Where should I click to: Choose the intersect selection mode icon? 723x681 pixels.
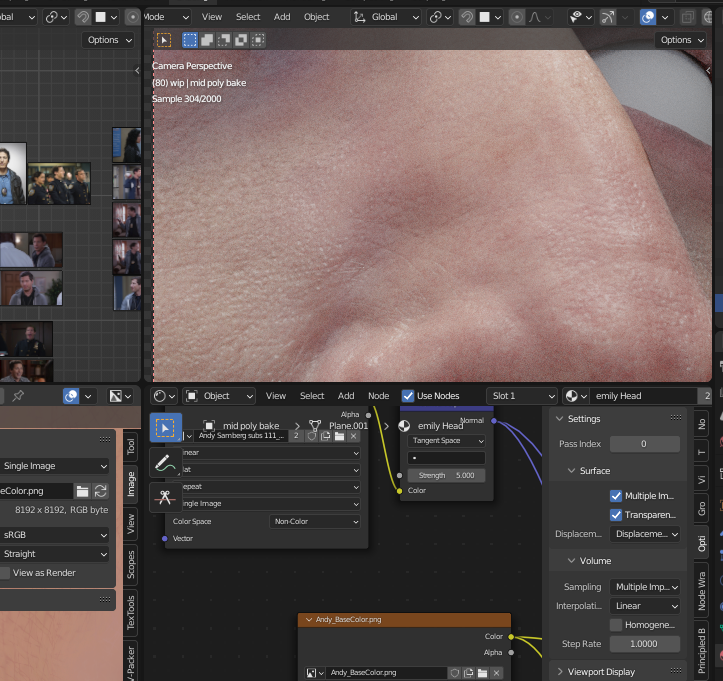pyautogui.click(x=258, y=40)
